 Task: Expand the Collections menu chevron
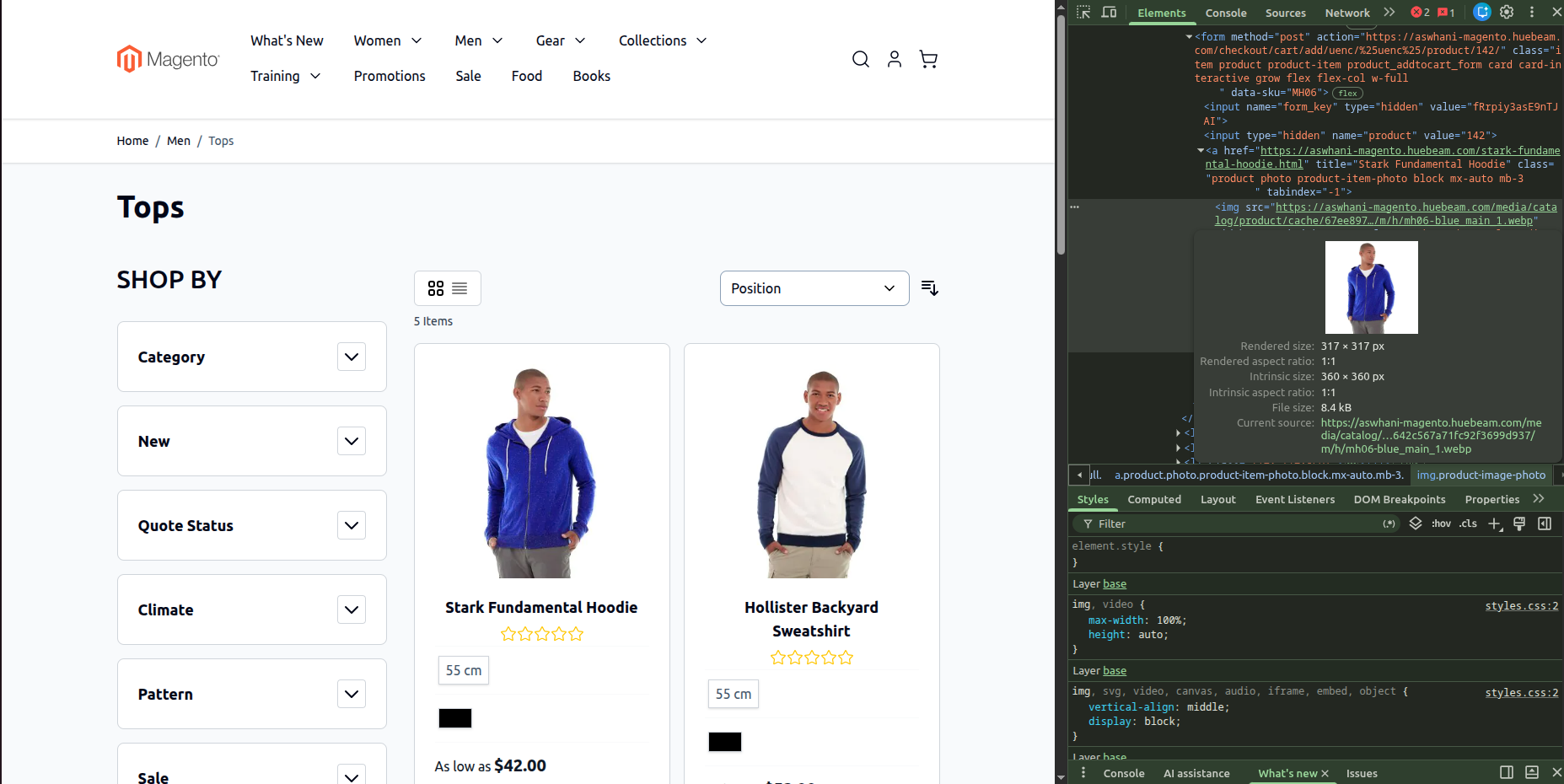pos(701,40)
